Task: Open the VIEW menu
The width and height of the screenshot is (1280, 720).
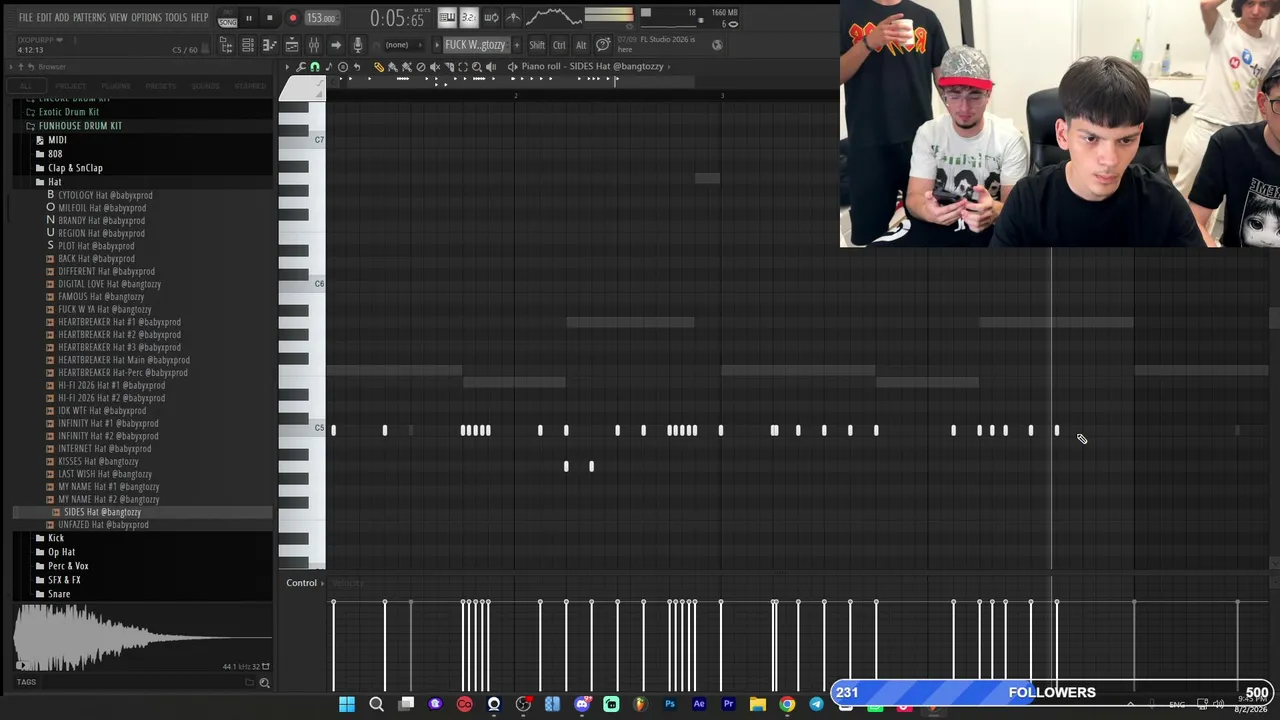Action: coord(118,18)
